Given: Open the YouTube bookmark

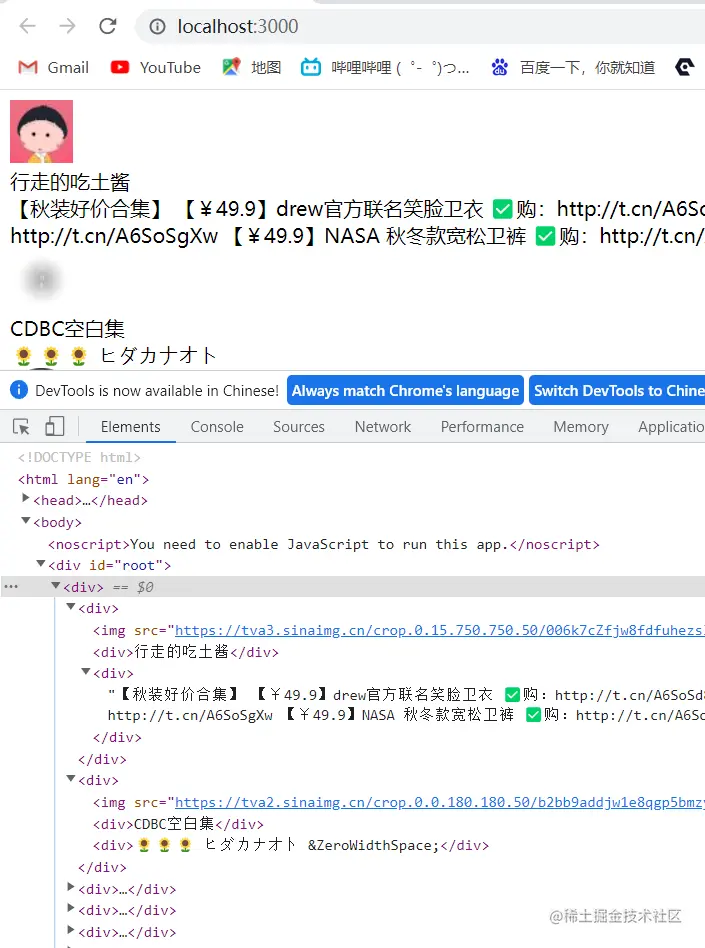Looking at the screenshot, I should (x=155, y=68).
